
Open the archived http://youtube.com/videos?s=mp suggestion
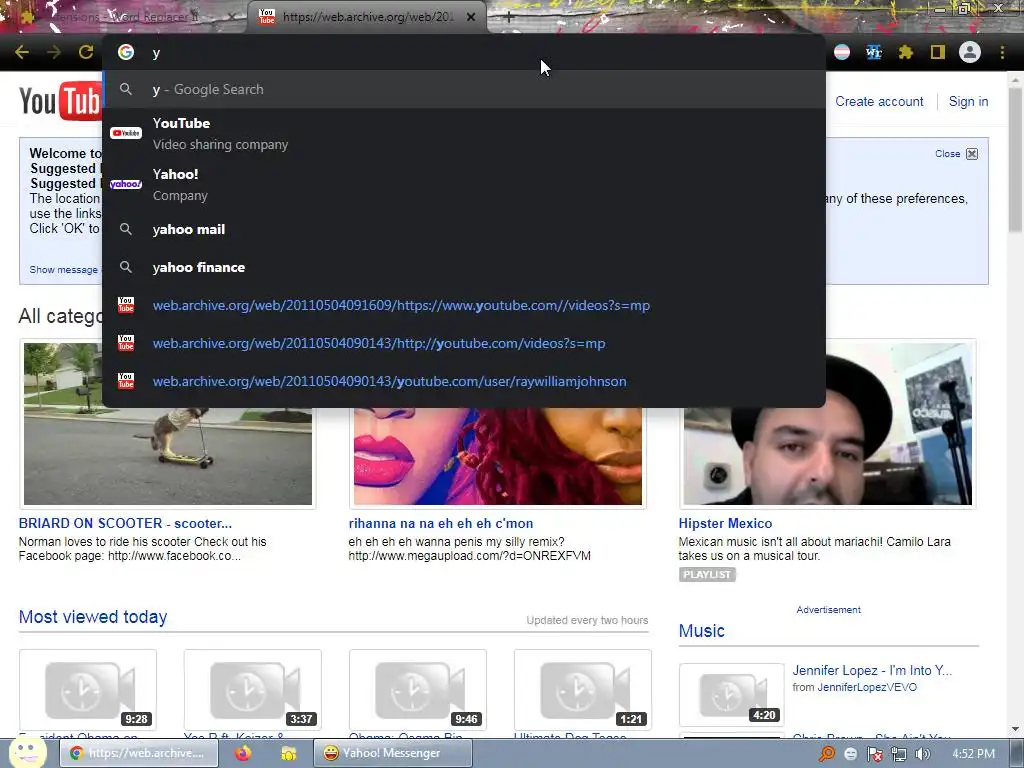click(464, 343)
